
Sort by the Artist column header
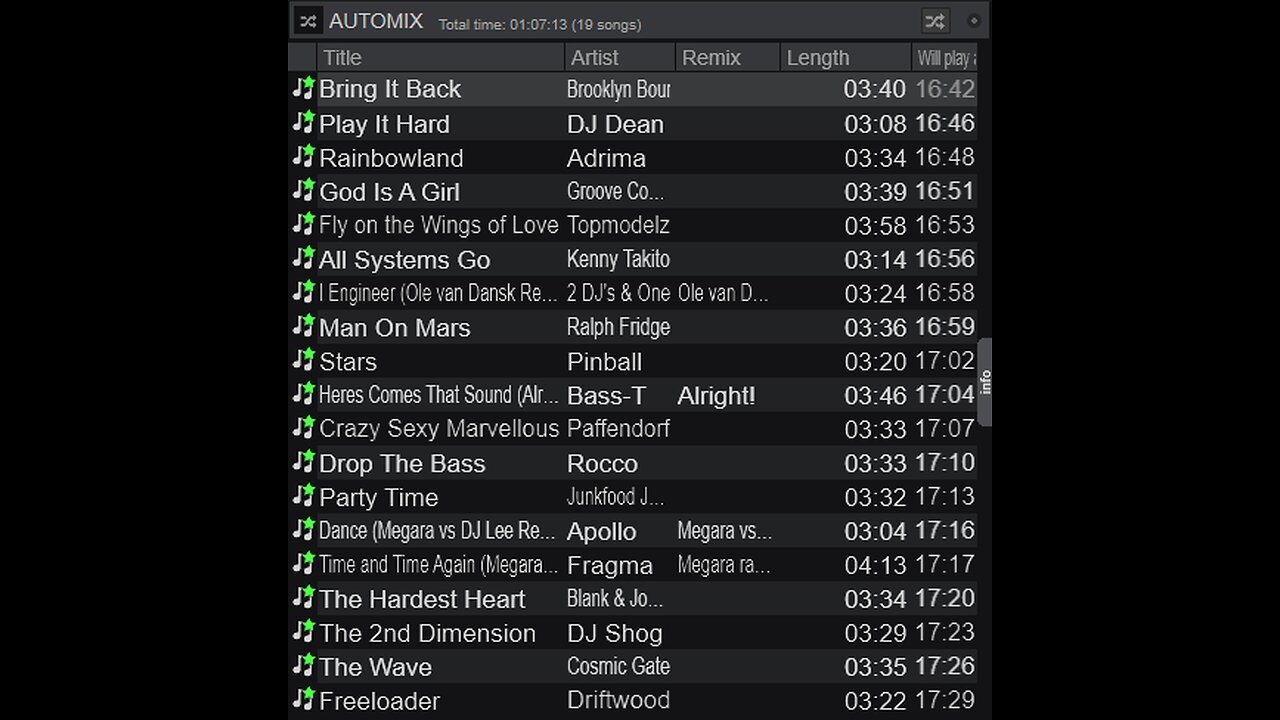[620, 58]
